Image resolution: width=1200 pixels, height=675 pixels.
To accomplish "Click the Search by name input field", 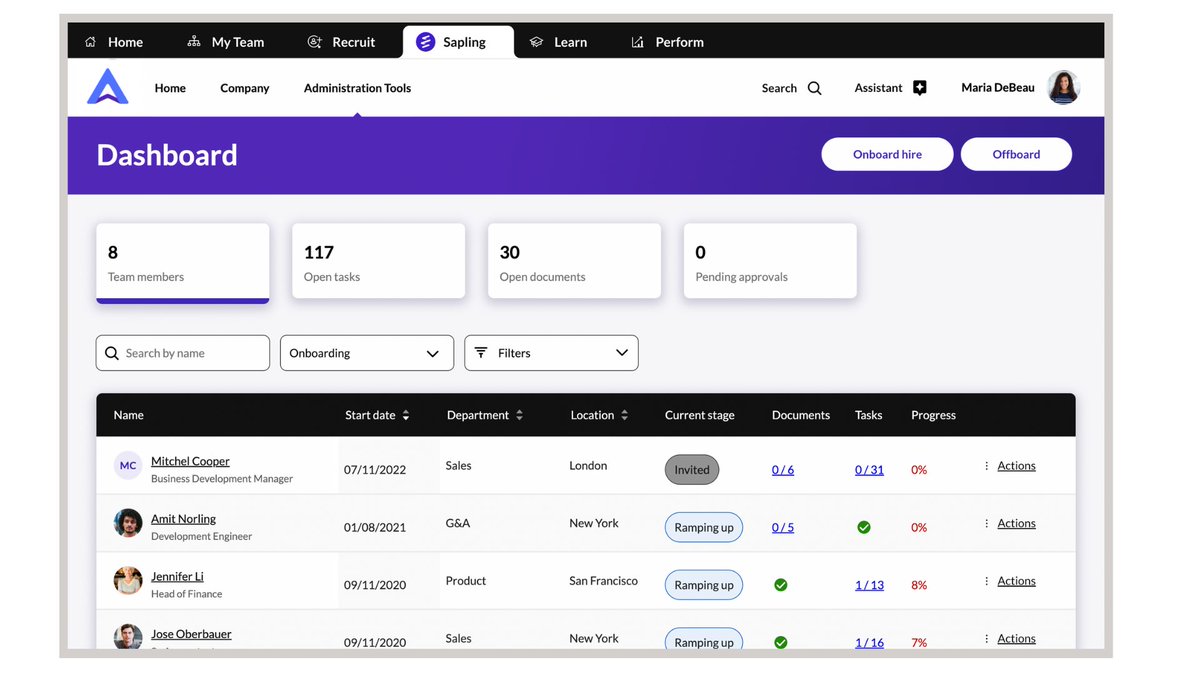I will point(182,353).
